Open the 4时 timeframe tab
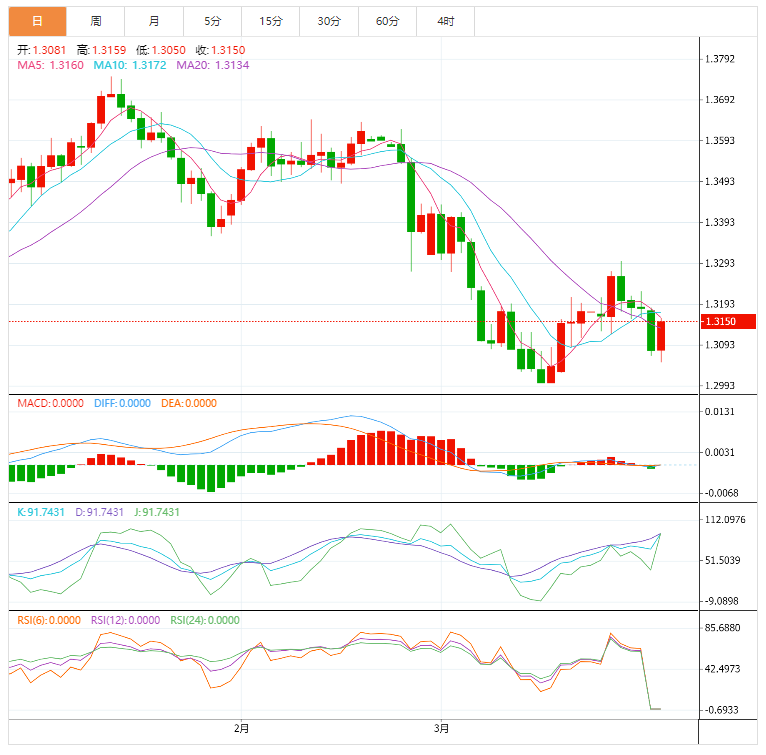 click(x=446, y=21)
